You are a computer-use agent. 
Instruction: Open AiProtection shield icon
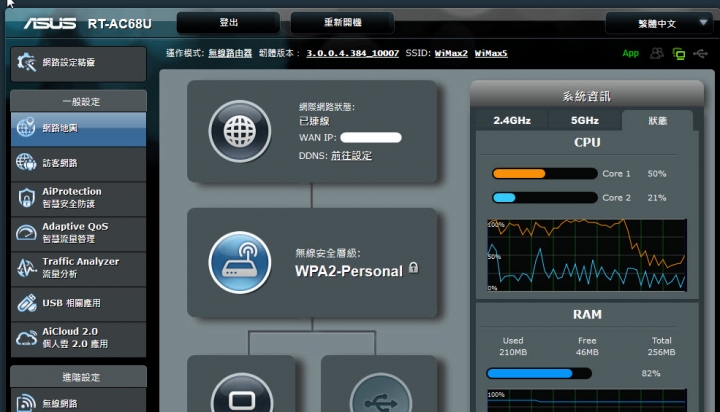(x=26, y=198)
